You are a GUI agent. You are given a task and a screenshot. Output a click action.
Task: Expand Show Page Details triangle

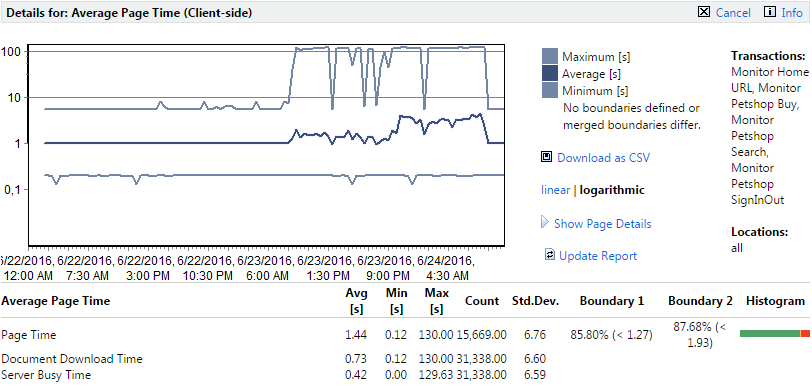545,223
